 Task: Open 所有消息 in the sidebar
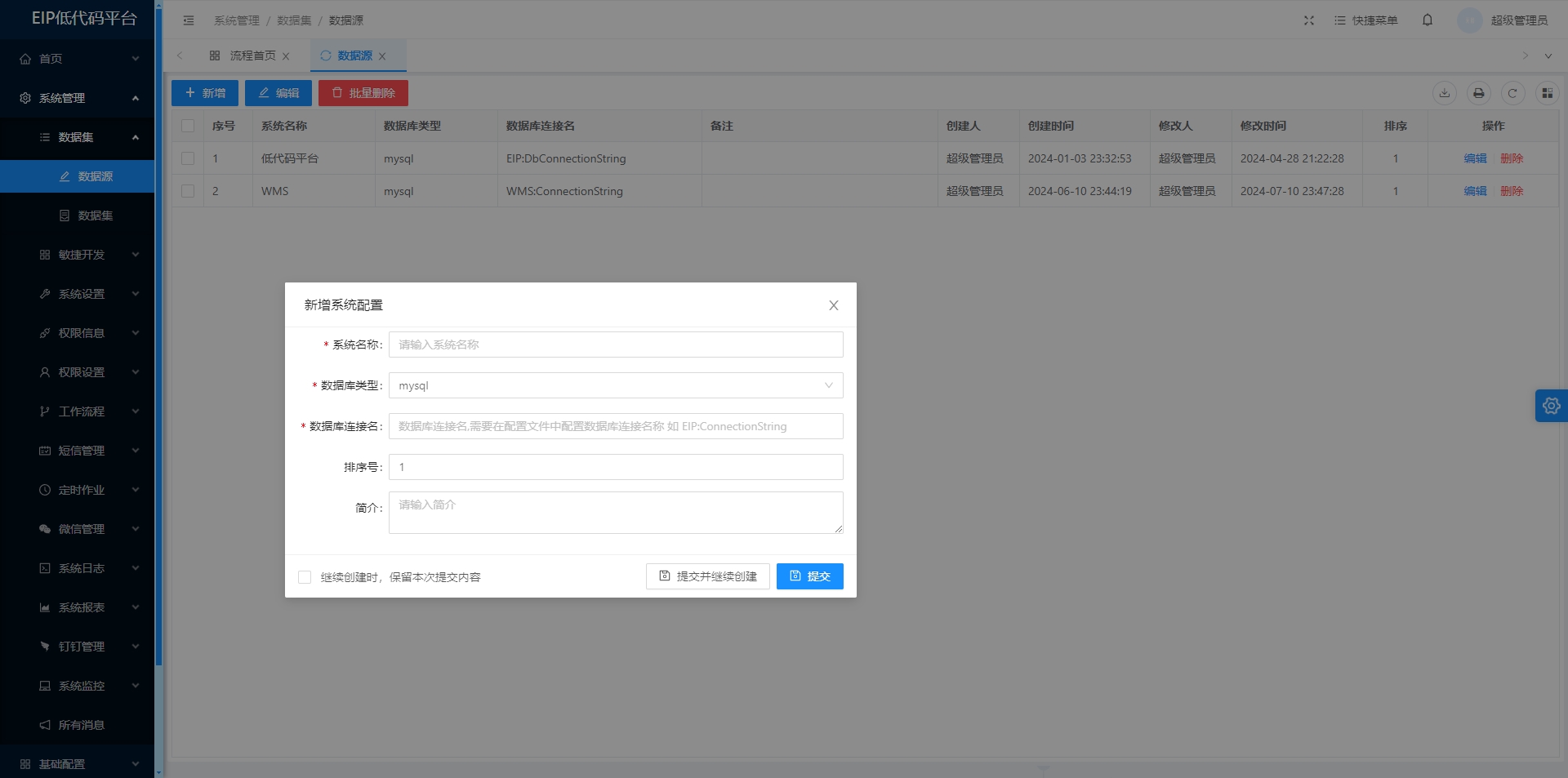pyautogui.click(x=78, y=725)
